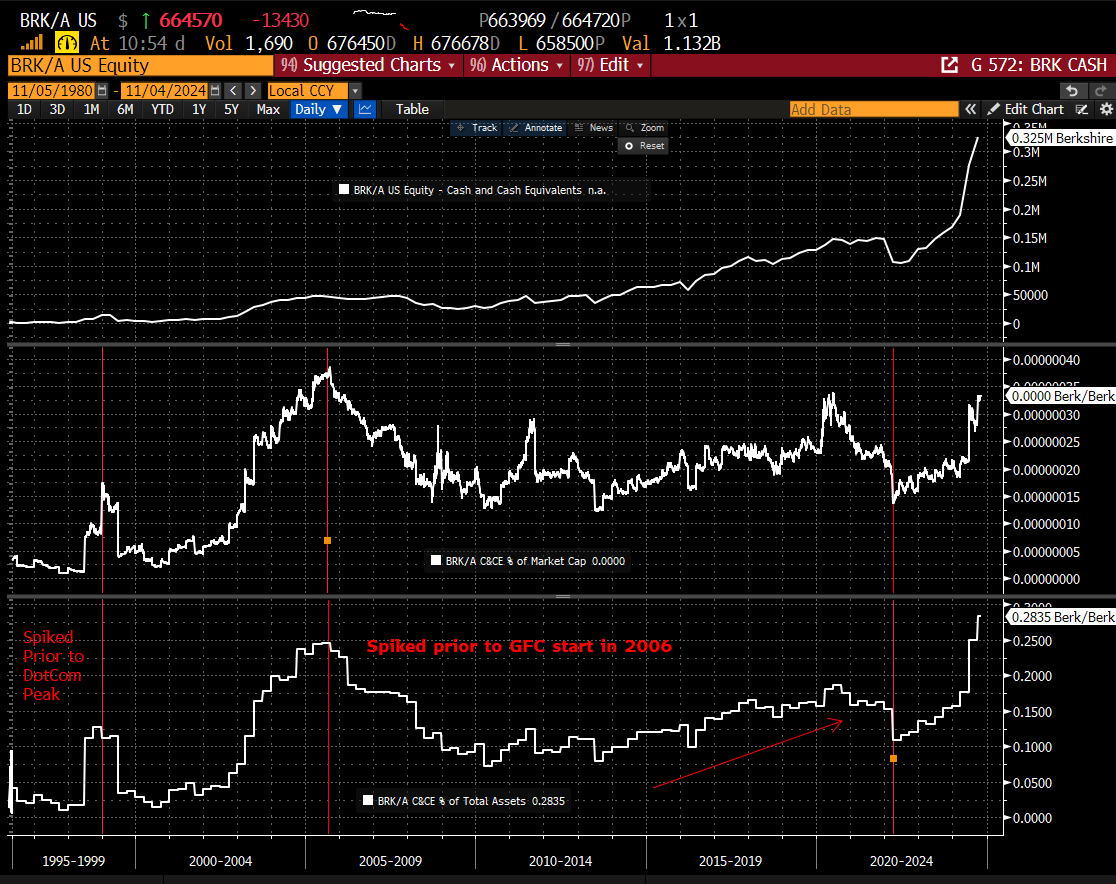This screenshot has width=1116, height=884.
Task: Select the 5Y range tab
Action: (231, 110)
